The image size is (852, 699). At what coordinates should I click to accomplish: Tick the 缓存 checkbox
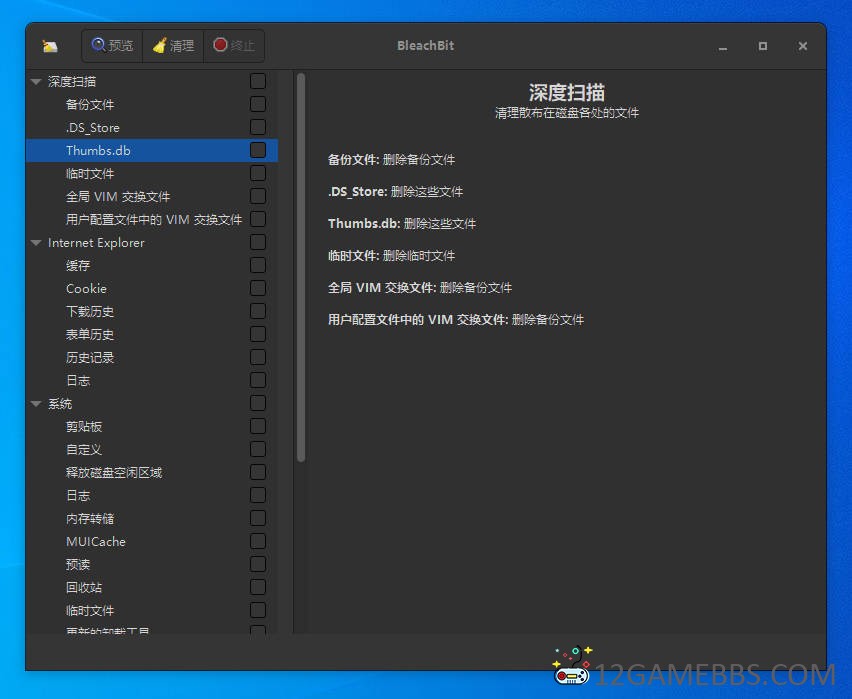(258, 265)
